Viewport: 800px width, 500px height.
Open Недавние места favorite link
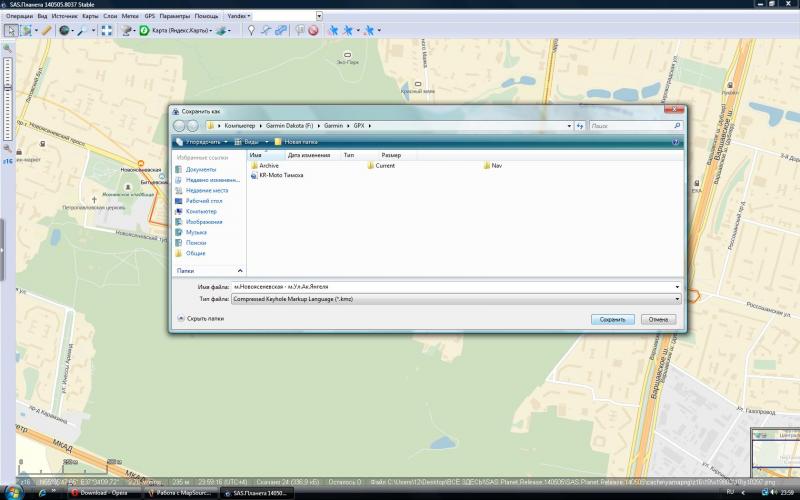pyautogui.click(x=207, y=190)
